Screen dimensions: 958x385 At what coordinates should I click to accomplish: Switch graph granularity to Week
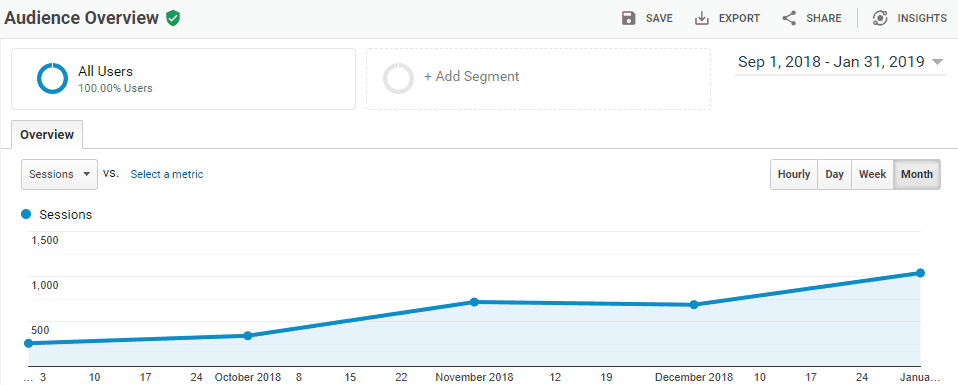(872, 174)
